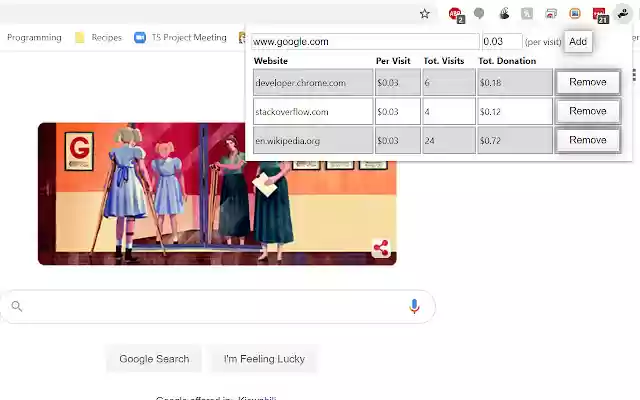Select the en.wikipedia.org cell
The image size is (640, 400).
pyautogui.click(x=313, y=140)
